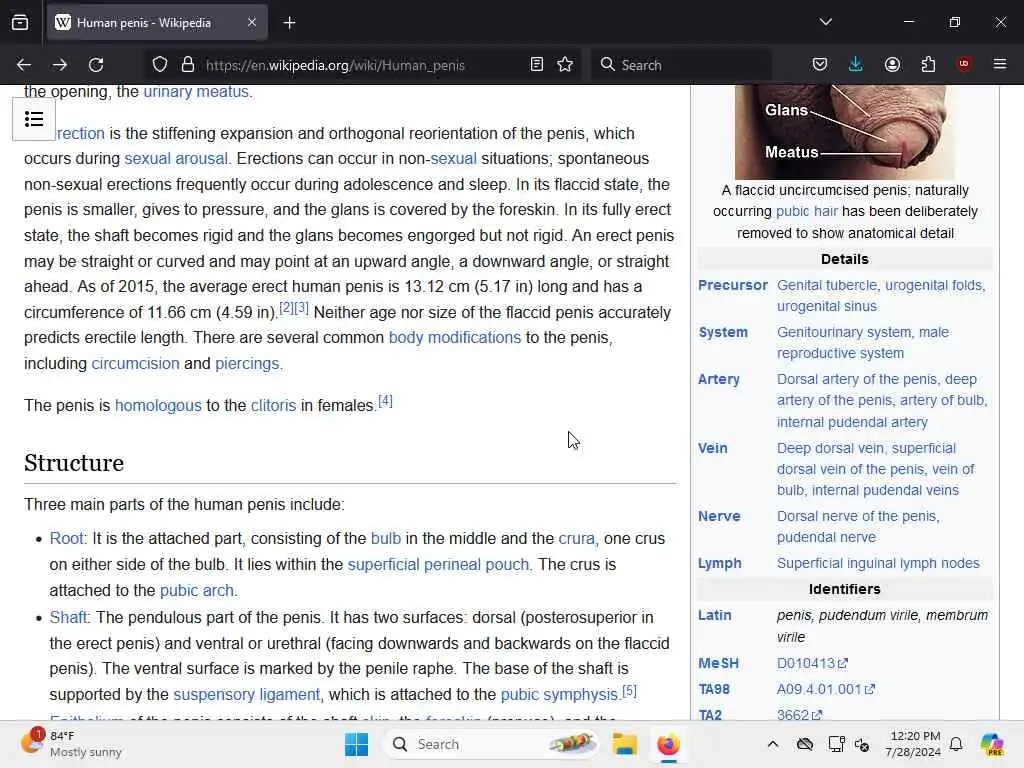Open the Root link in Structure list
Screen dimensions: 1024x768
pyautogui.click(x=67, y=539)
